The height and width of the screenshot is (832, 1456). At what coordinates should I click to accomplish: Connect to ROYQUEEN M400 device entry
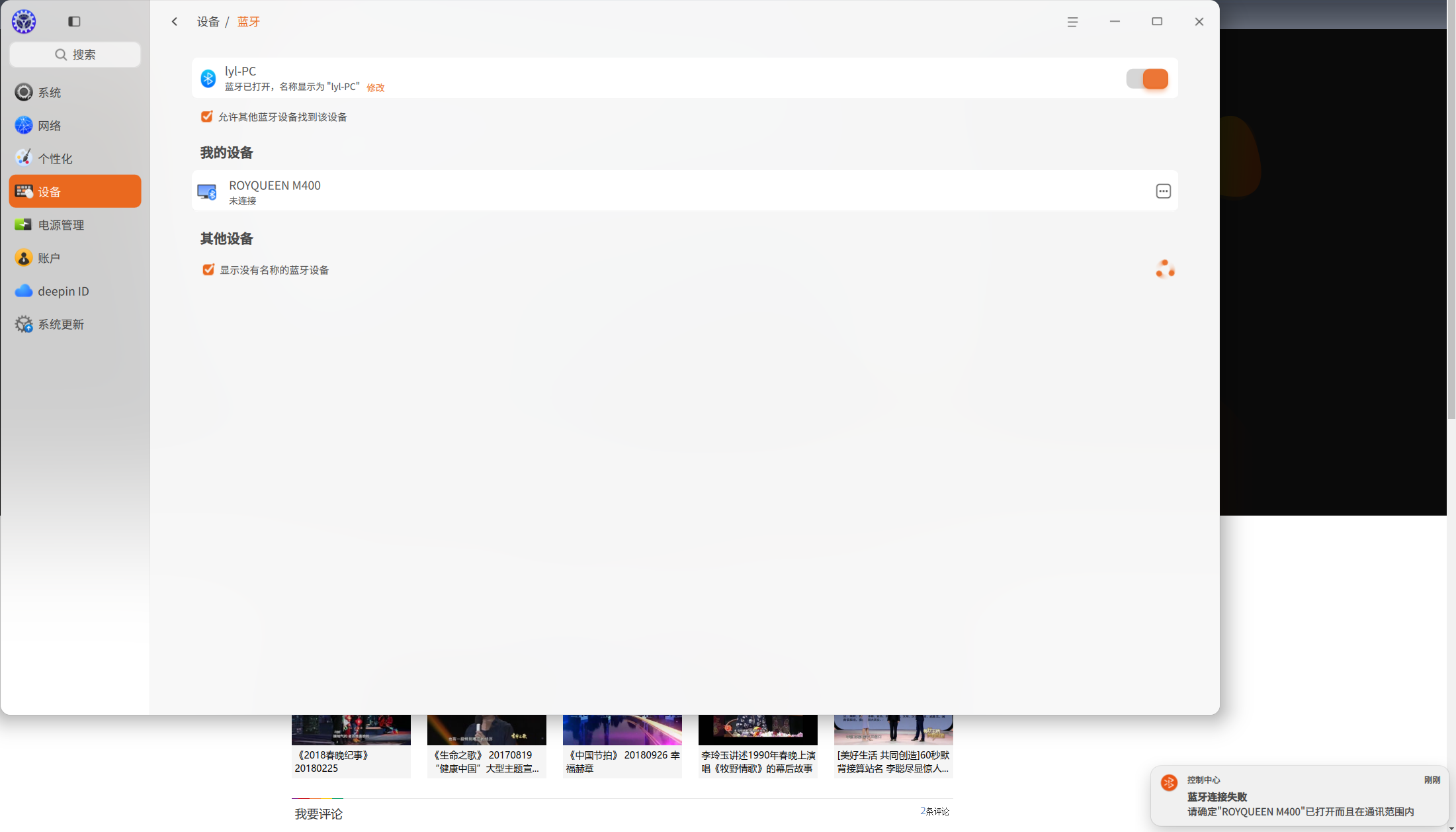[685, 191]
